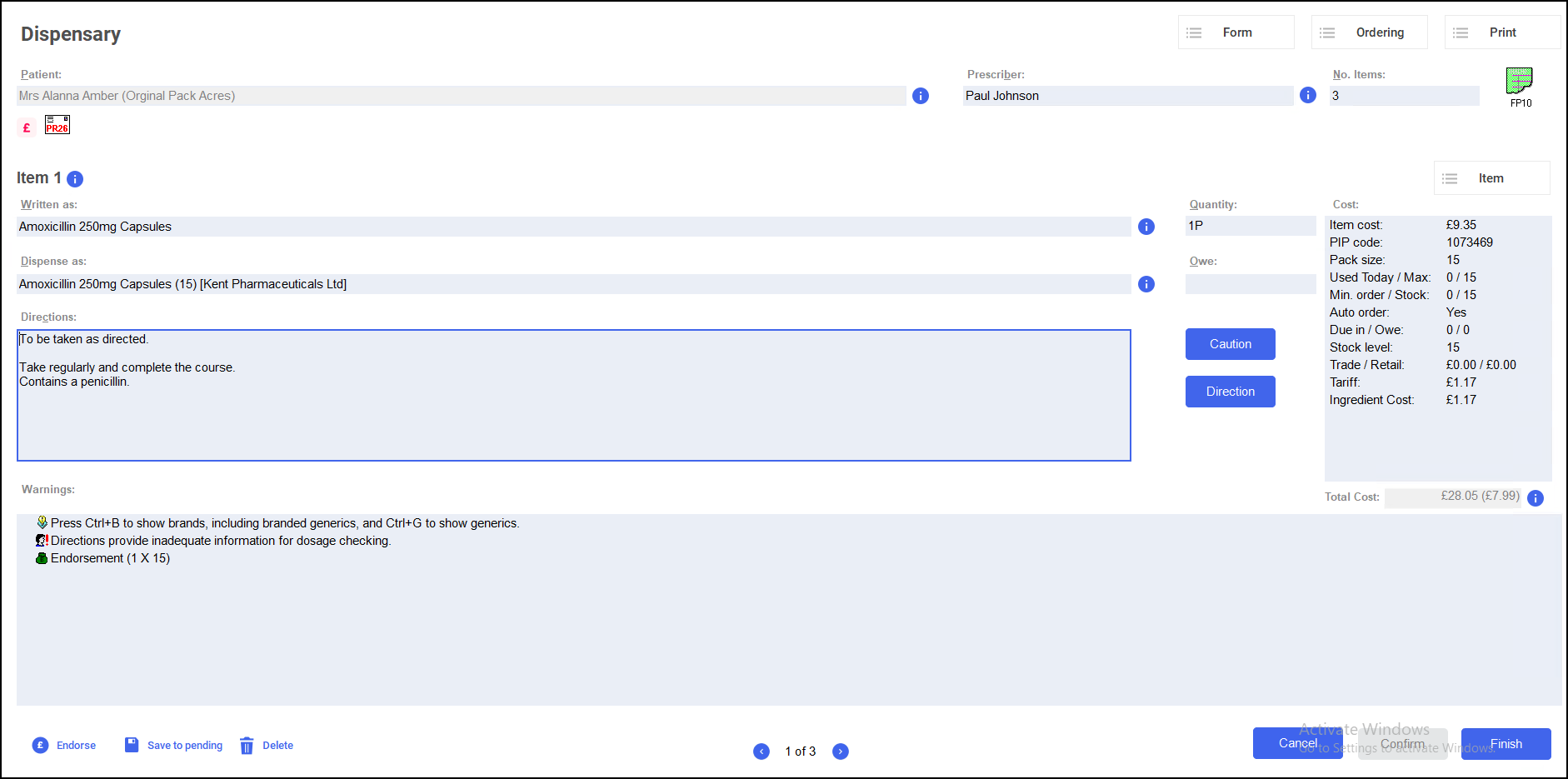The width and height of the screenshot is (1568, 779).
Task: Open the Ordering menu
Action: 1369,32
